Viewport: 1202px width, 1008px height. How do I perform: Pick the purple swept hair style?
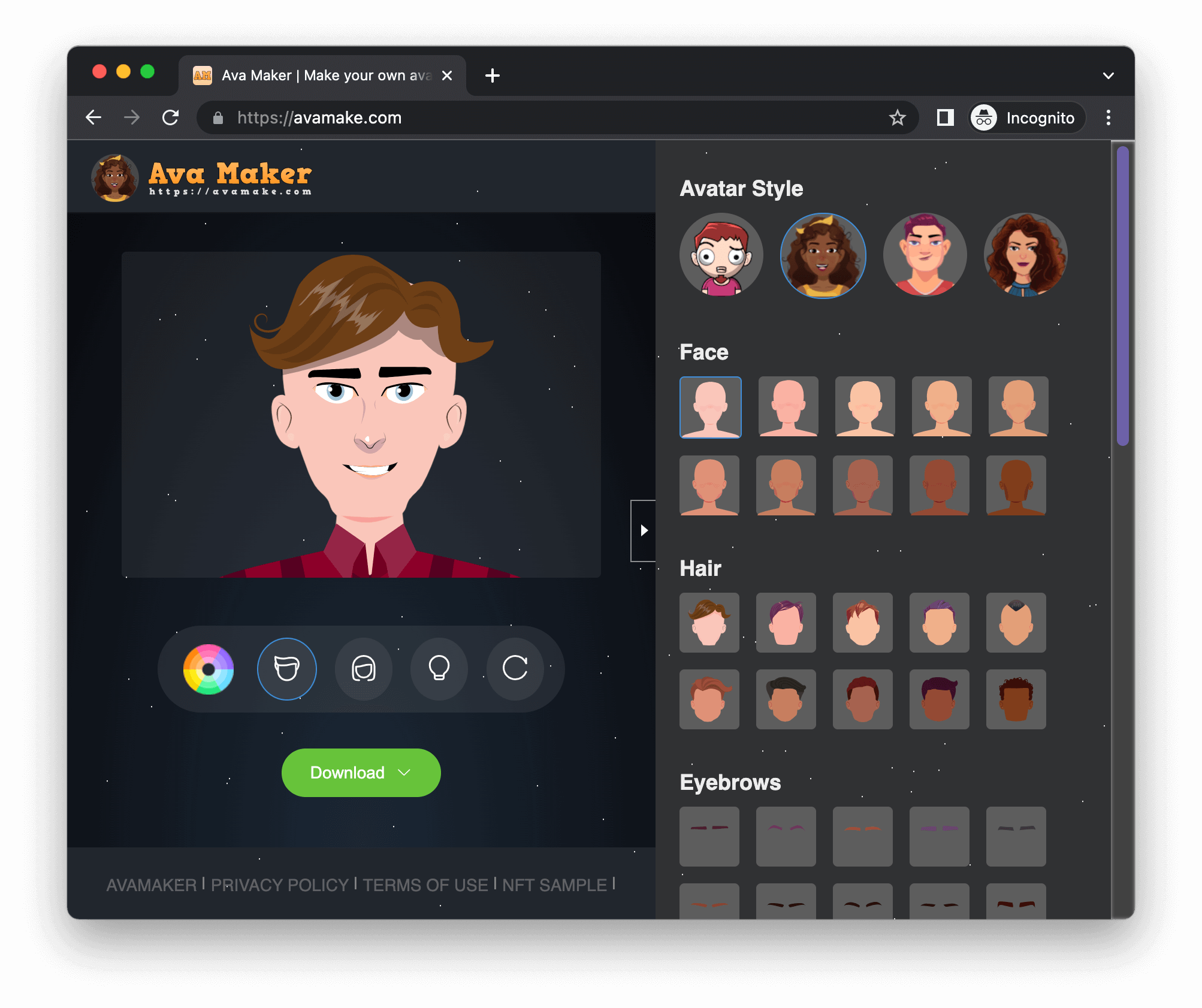786,623
